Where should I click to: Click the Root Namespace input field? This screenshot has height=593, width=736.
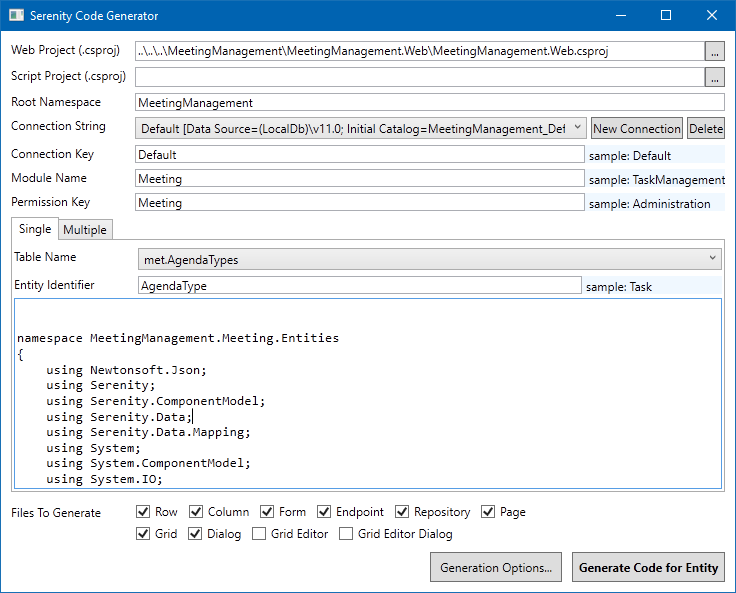(428, 102)
